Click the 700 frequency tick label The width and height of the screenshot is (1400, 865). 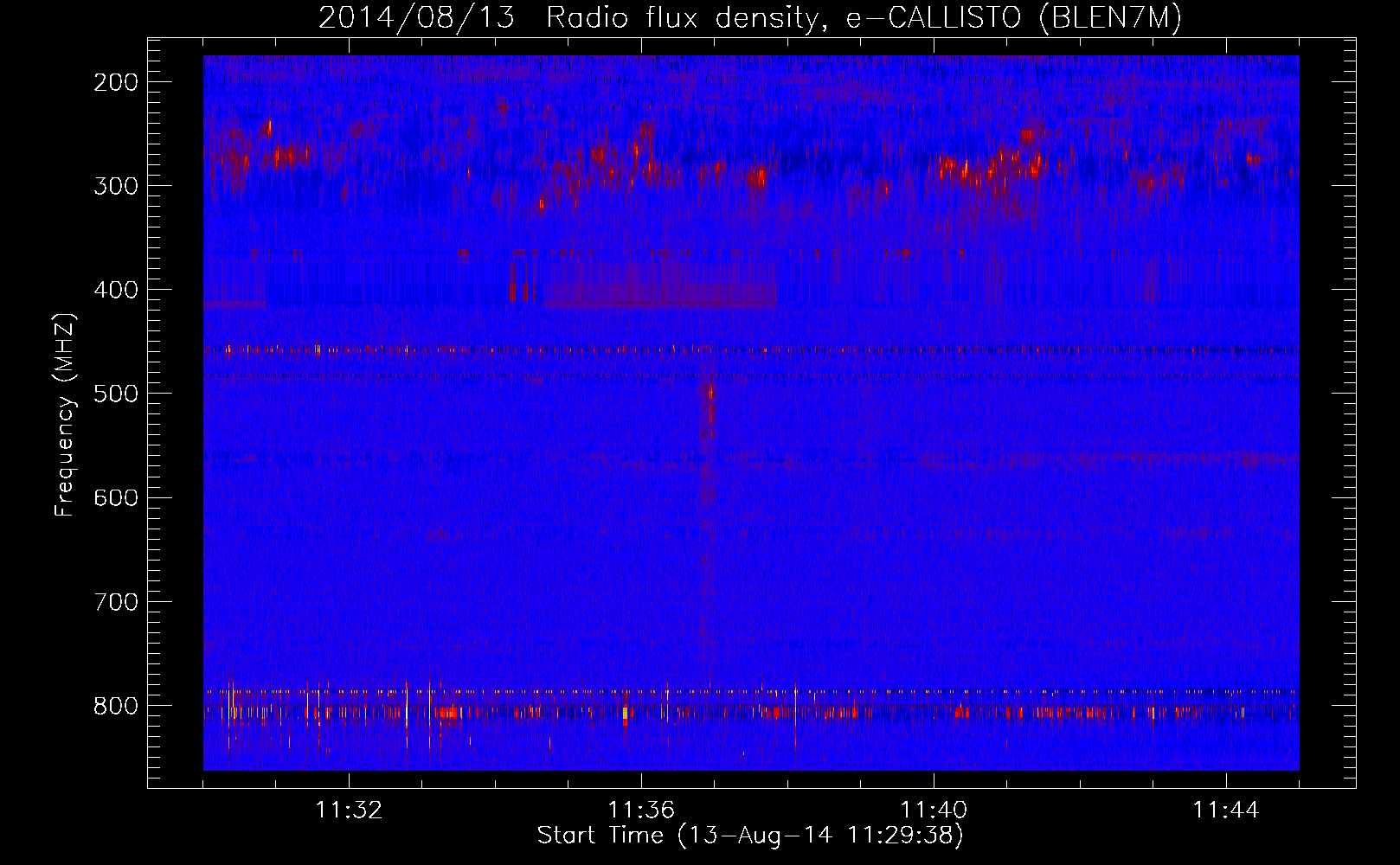[115, 601]
